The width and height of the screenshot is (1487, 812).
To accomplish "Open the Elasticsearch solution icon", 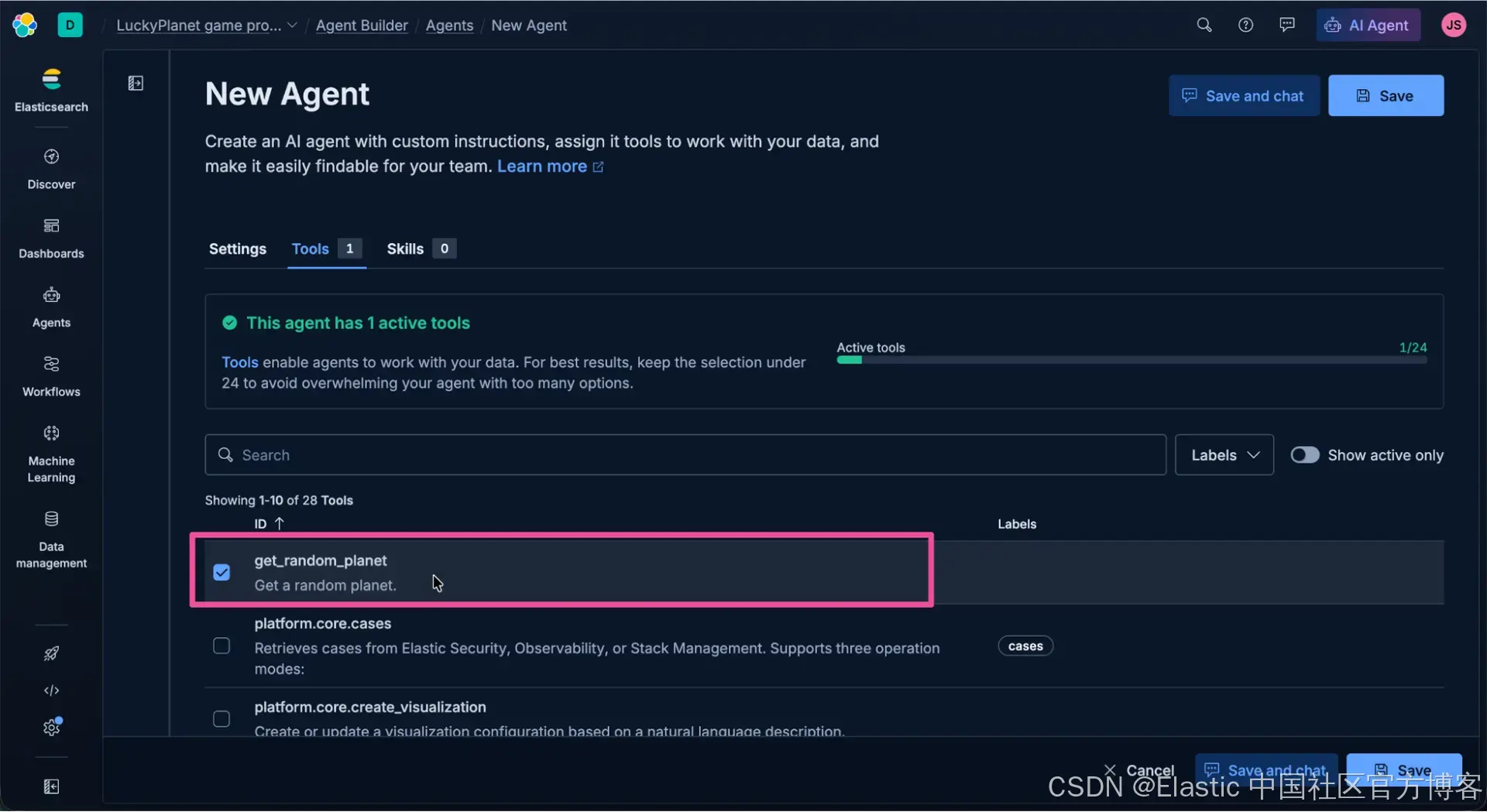I will click(x=51, y=91).
